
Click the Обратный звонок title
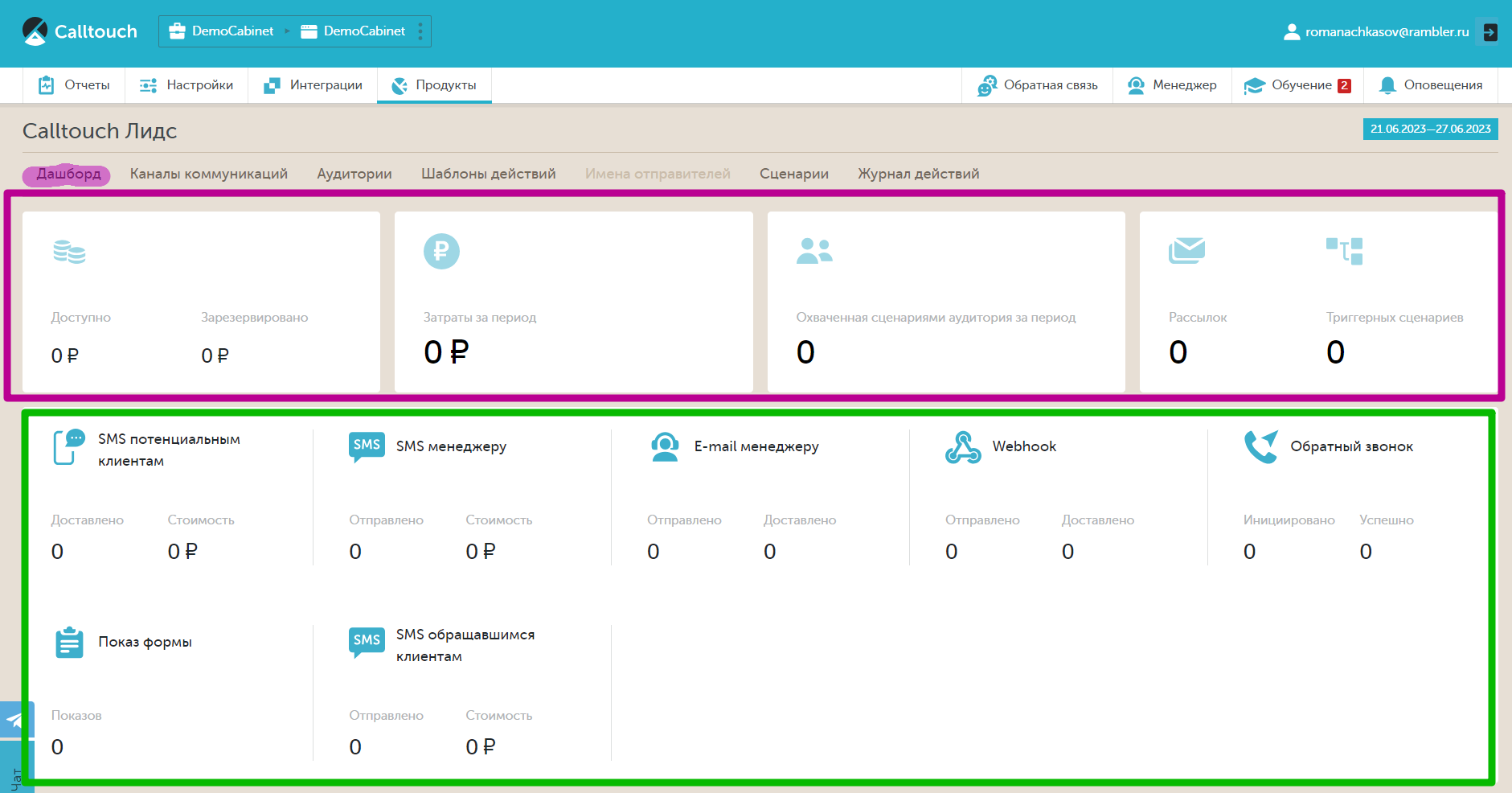coord(1351,446)
